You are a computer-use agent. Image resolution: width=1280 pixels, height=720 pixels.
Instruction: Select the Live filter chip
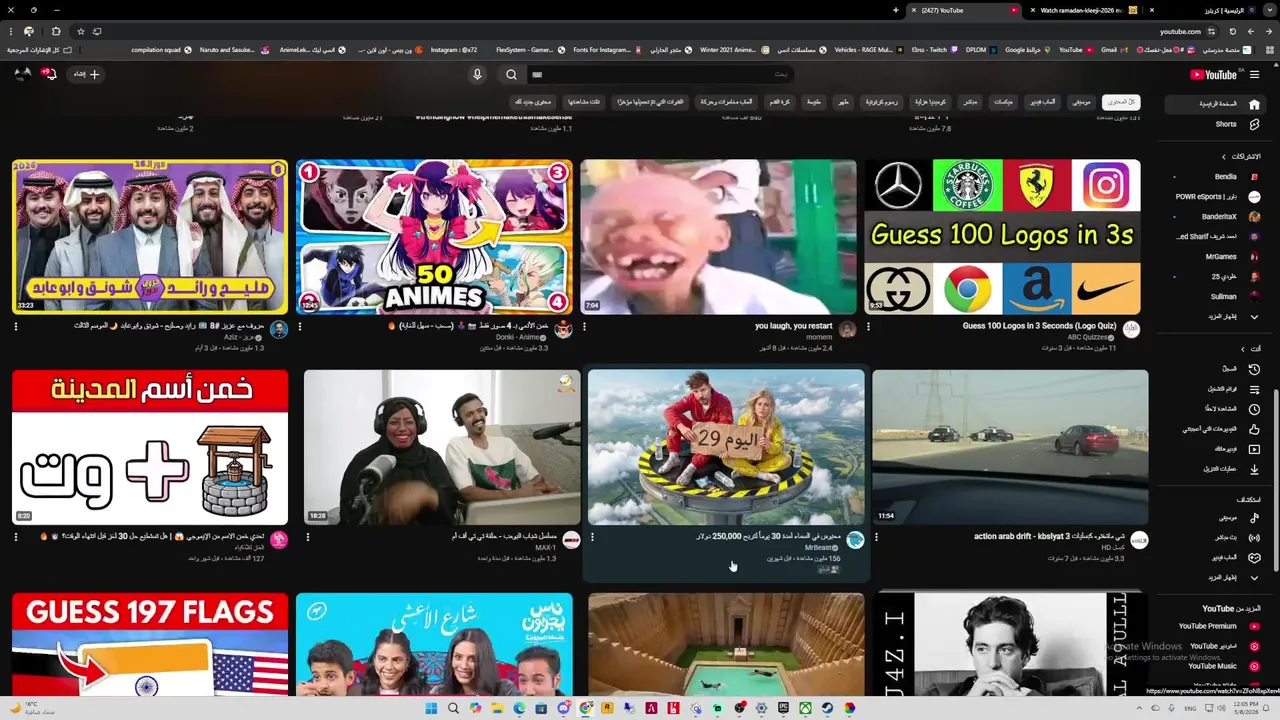tap(970, 102)
